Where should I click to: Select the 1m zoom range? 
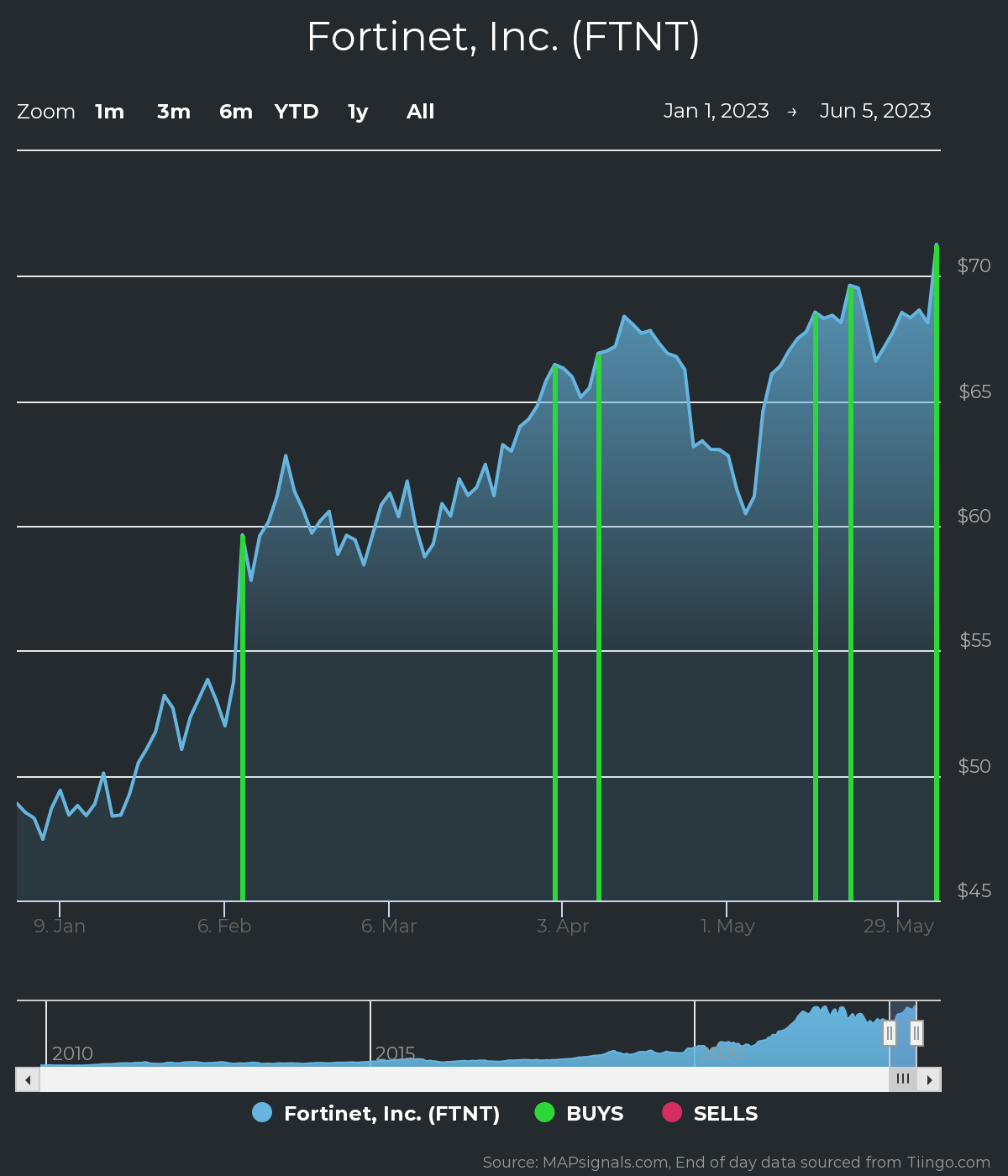point(110,112)
